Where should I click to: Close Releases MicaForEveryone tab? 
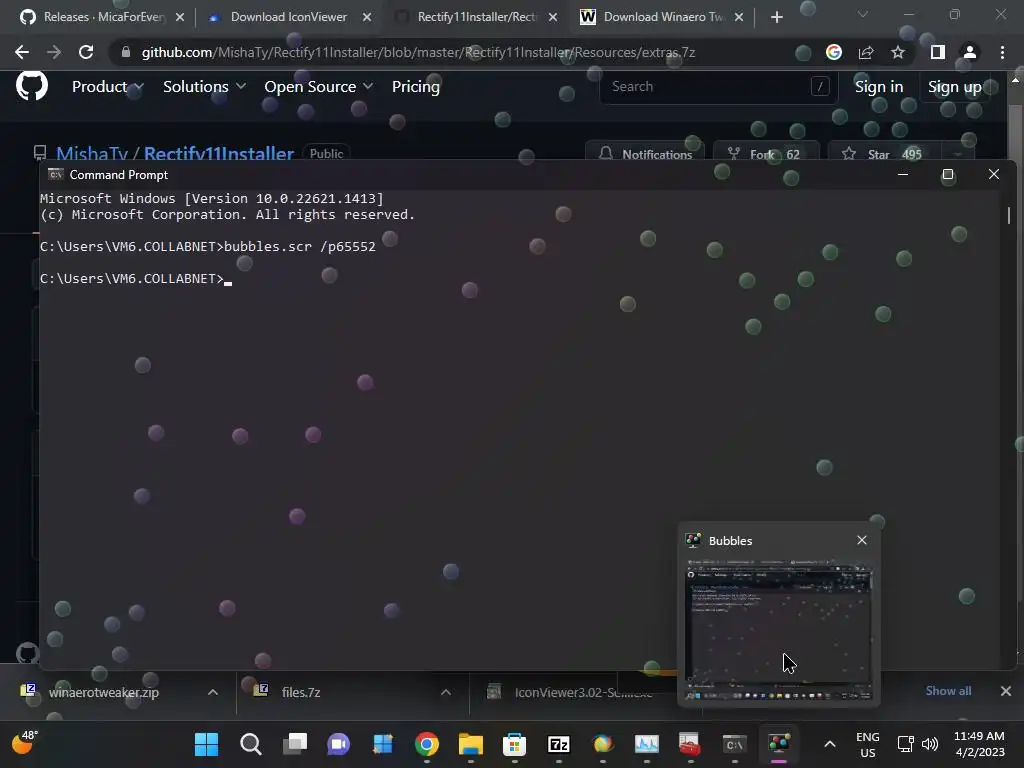click(180, 17)
